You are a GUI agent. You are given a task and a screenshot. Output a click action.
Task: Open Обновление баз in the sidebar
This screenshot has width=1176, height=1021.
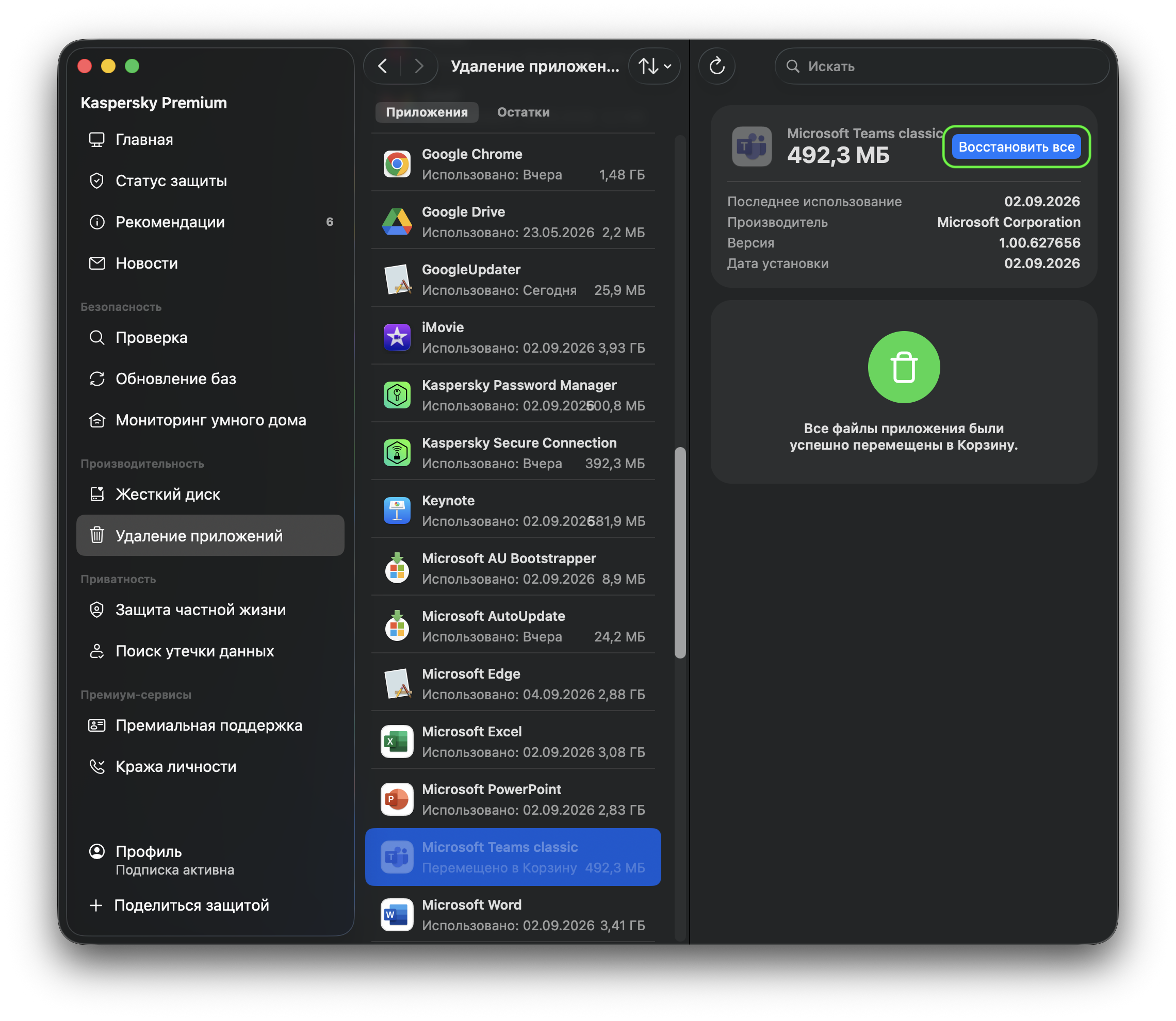pos(210,379)
